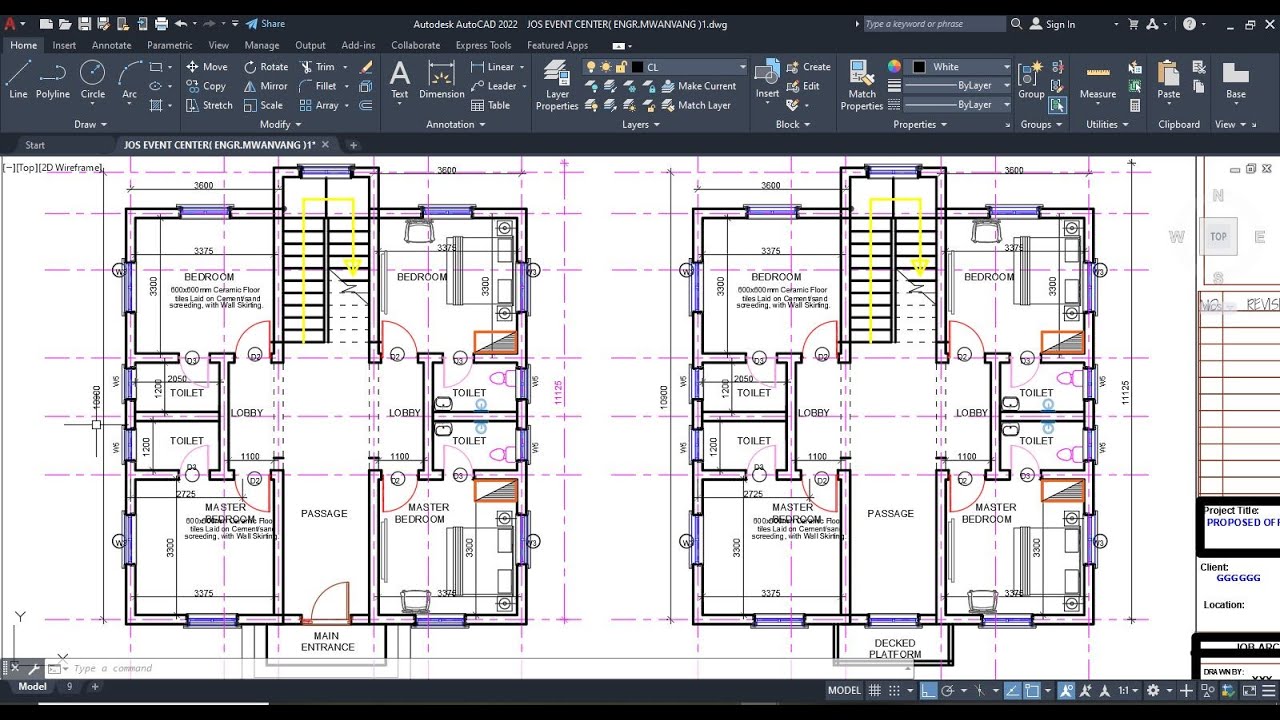
Task: Open the Parametric ribbon tab
Action: [x=170, y=45]
